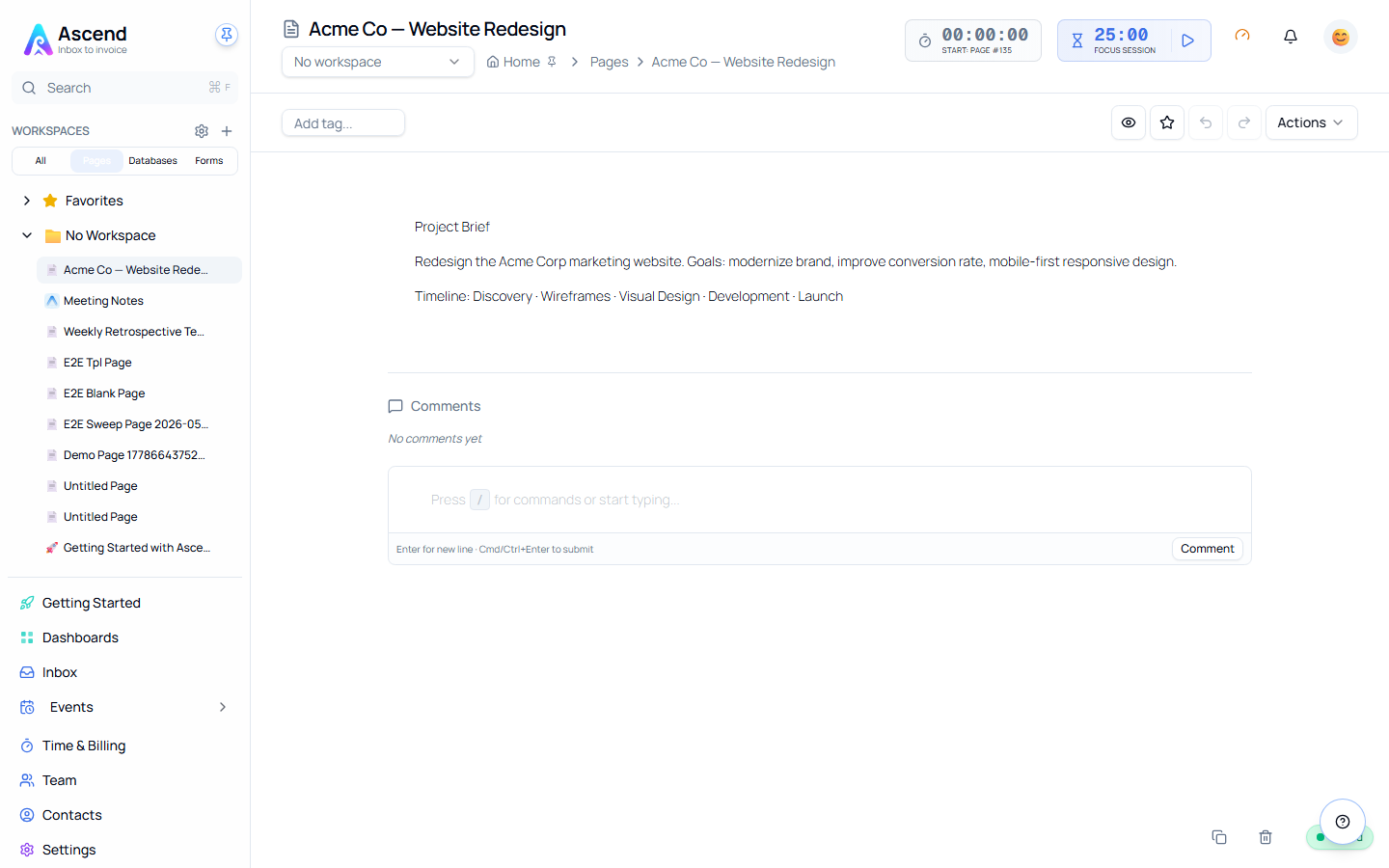Click the No Workspace folder icon
1389x868 pixels.
[x=53, y=235]
